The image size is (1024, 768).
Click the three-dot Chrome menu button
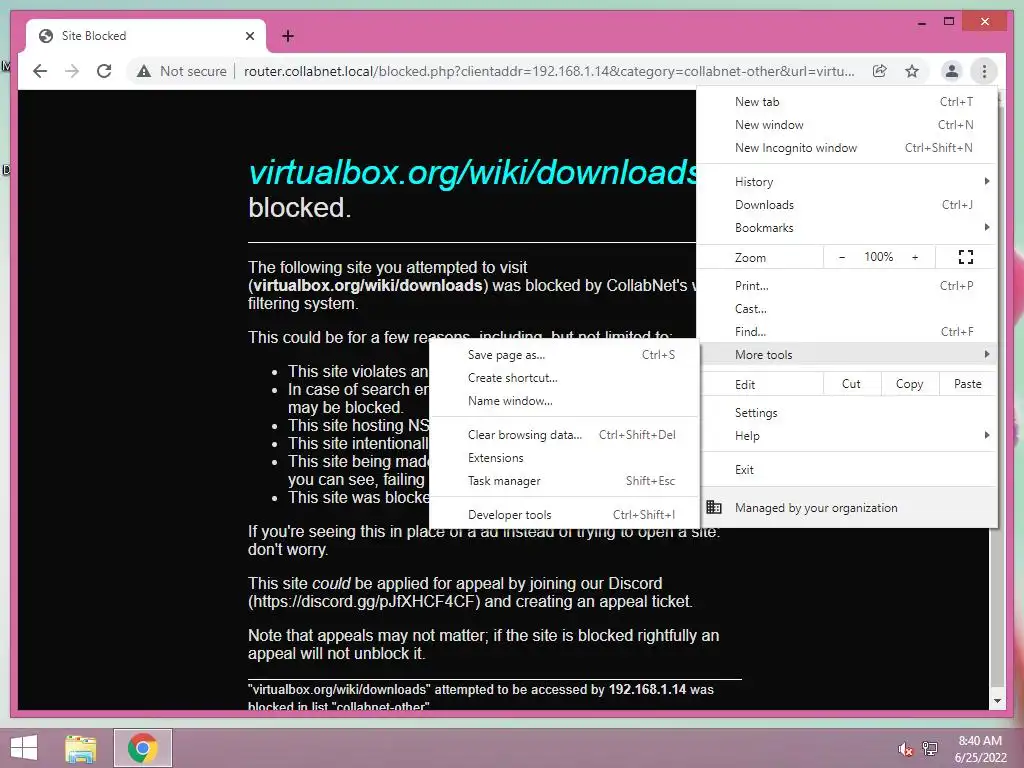tap(984, 71)
